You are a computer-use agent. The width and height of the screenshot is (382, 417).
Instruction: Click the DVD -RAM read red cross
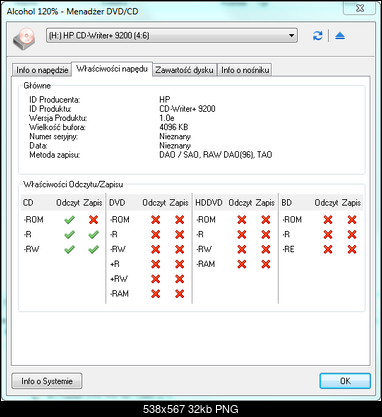pos(155,294)
